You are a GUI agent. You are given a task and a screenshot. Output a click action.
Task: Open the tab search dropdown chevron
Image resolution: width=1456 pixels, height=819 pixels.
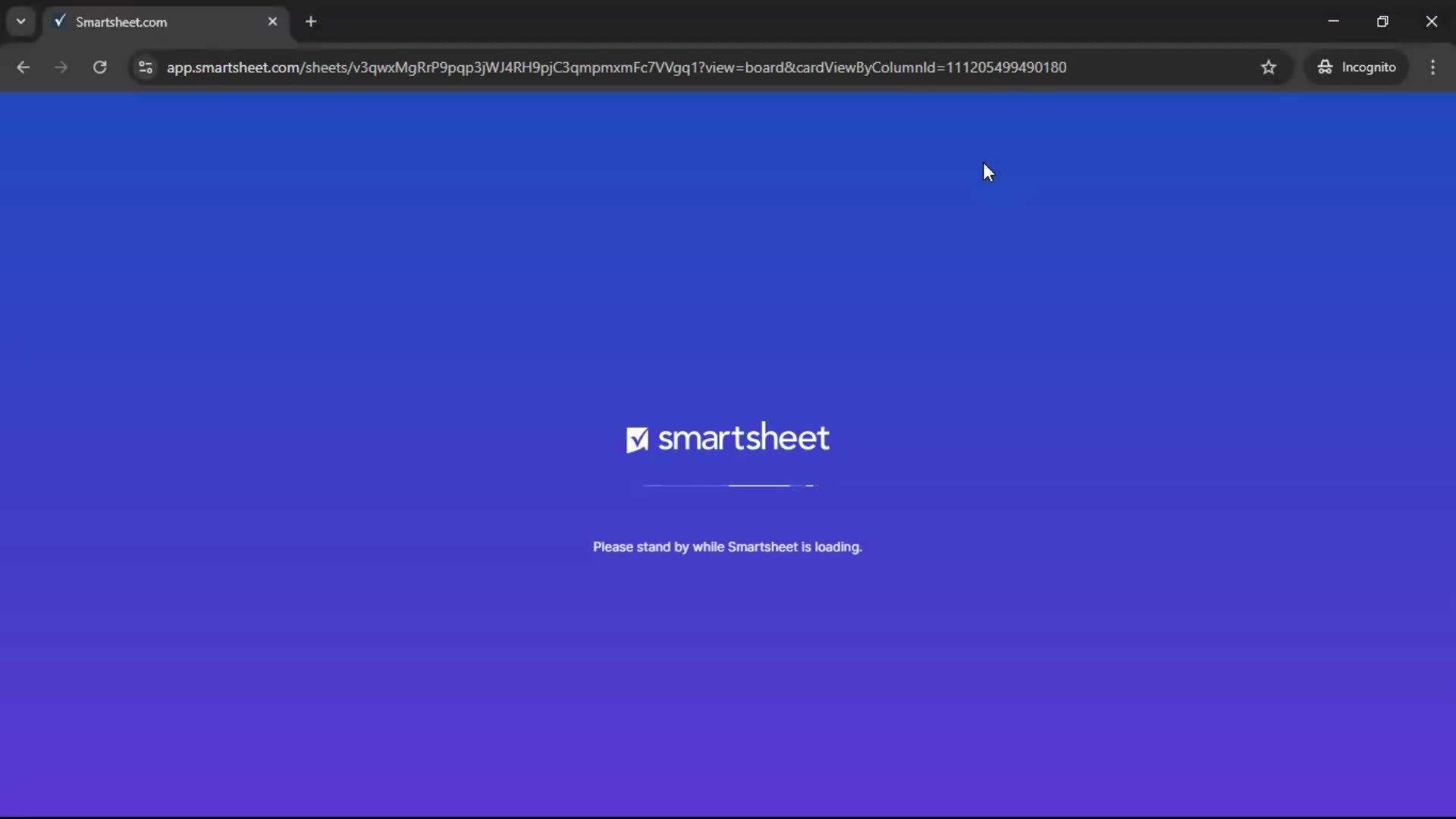(x=20, y=21)
